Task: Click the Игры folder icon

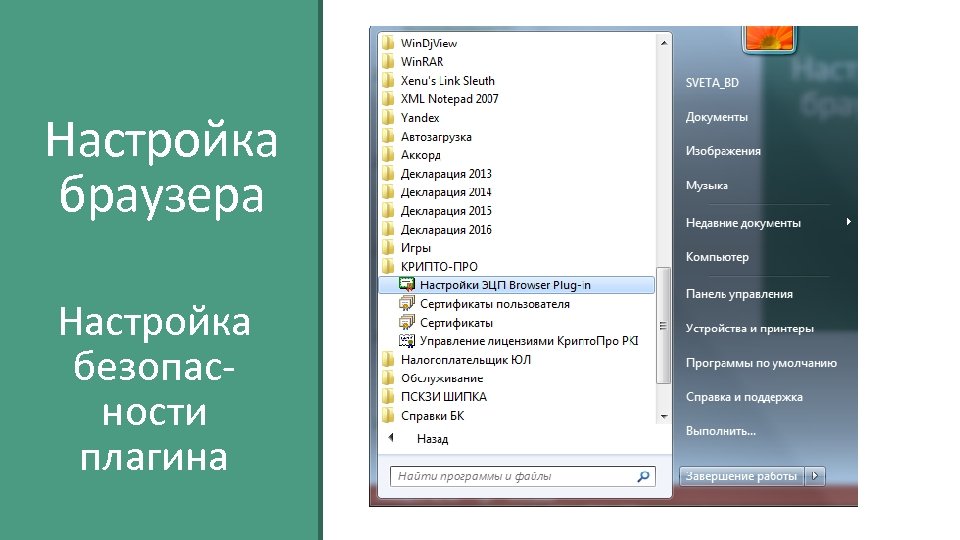Action: click(x=388, y=248)
